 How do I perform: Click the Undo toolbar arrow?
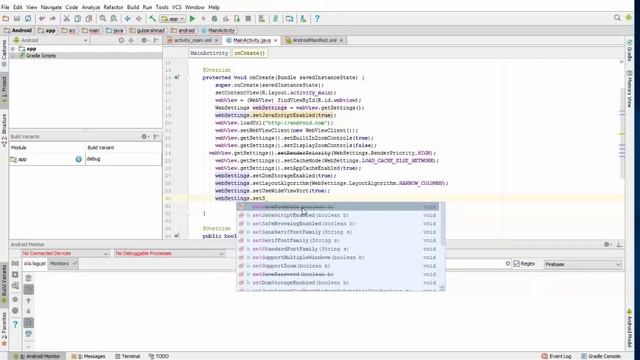coord(42,19)
